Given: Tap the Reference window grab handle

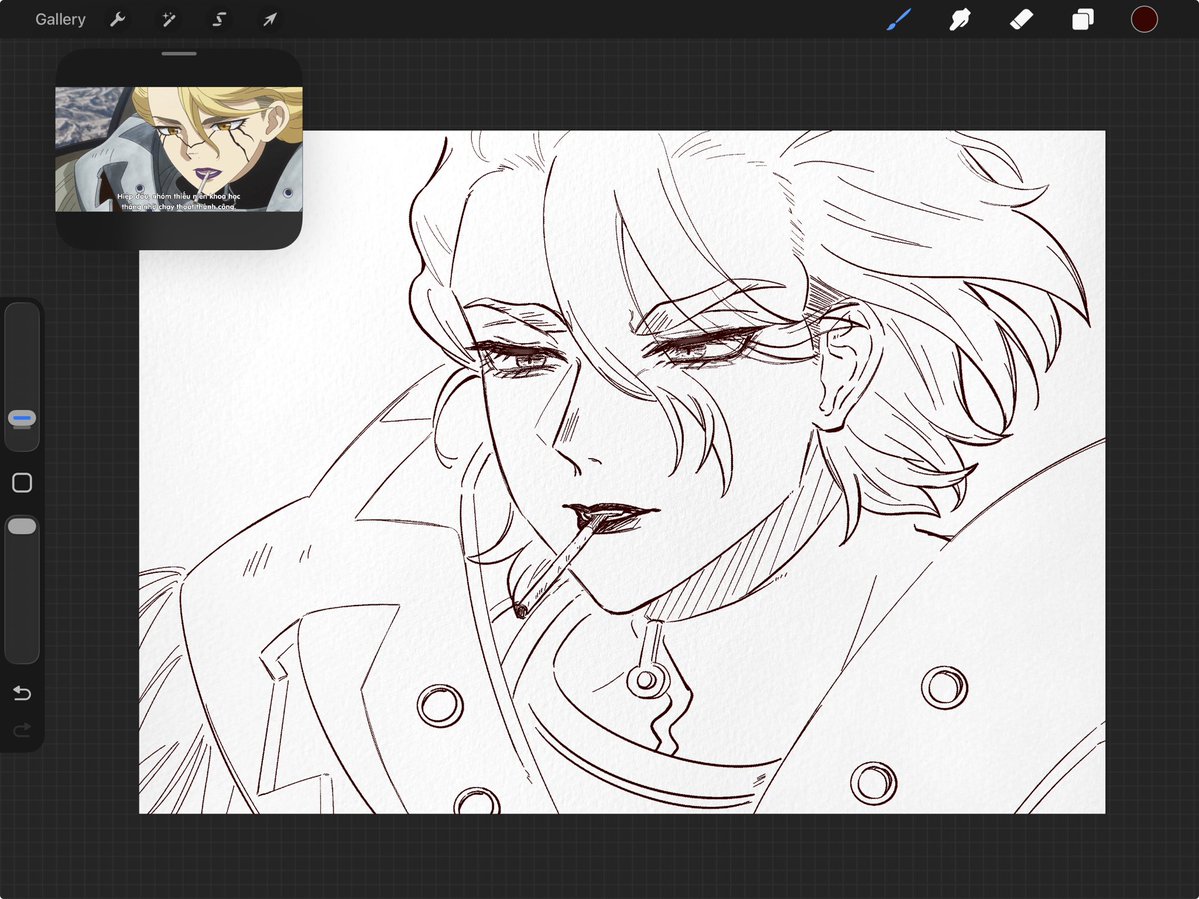Looking at the screenshot, I should (x=179, y=54).
